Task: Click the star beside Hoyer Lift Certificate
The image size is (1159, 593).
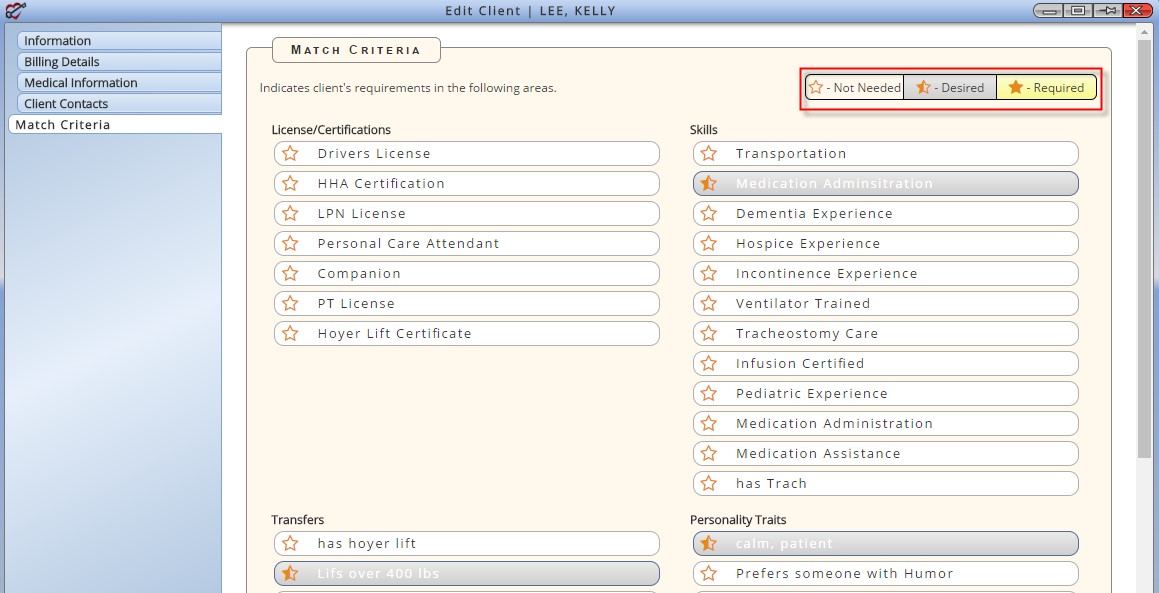Action: pos(290,333)
